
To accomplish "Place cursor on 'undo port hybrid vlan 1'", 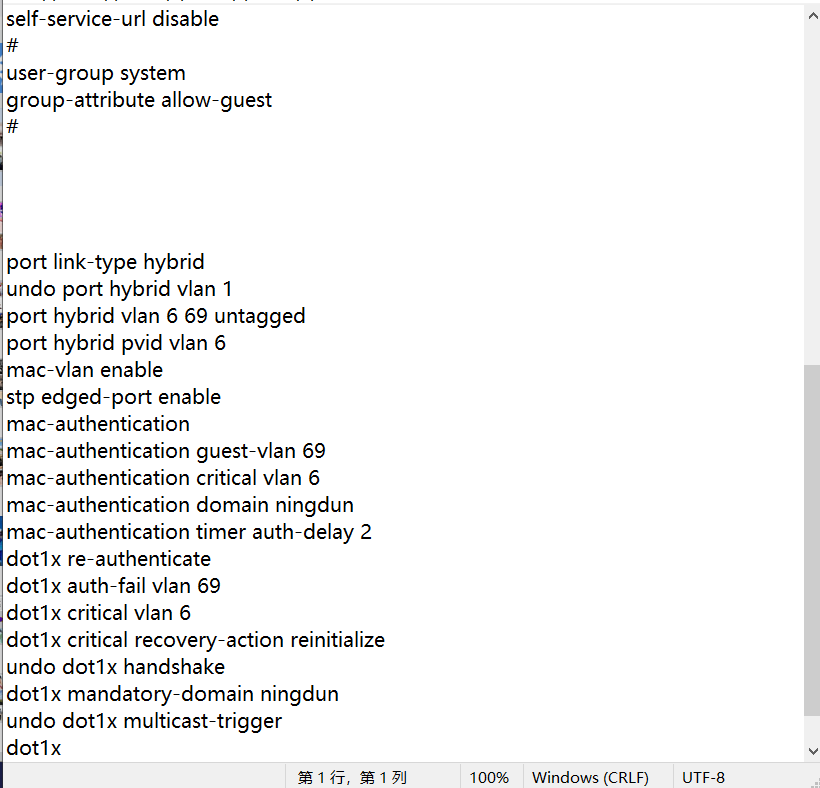I will click(x=119, y=289).
